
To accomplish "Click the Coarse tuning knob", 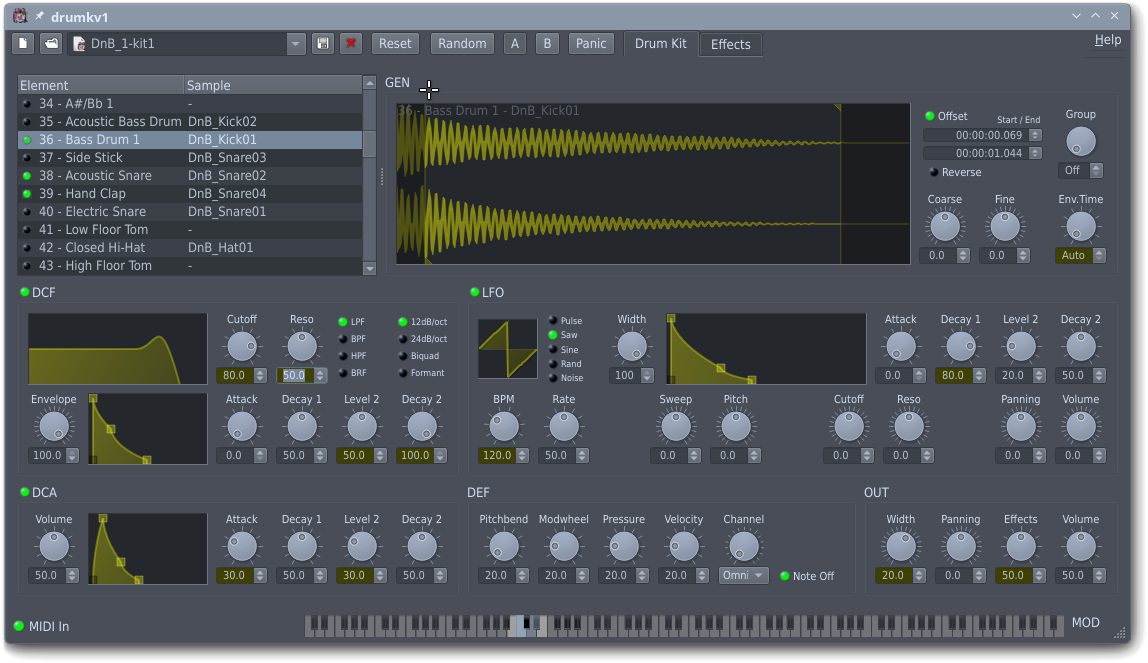I will pos(944,226).
